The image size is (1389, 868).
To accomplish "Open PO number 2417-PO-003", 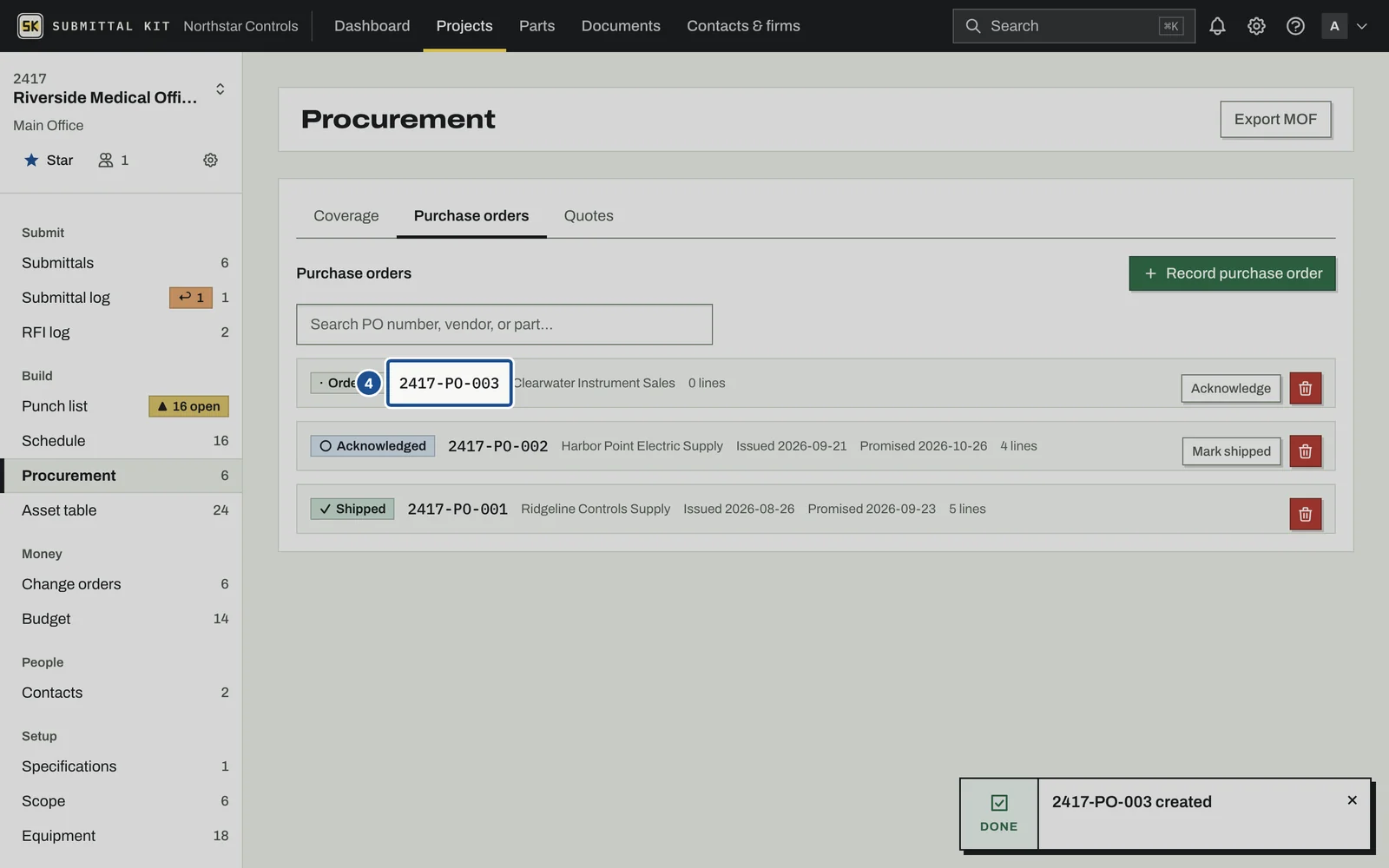I will click(449, 383).
